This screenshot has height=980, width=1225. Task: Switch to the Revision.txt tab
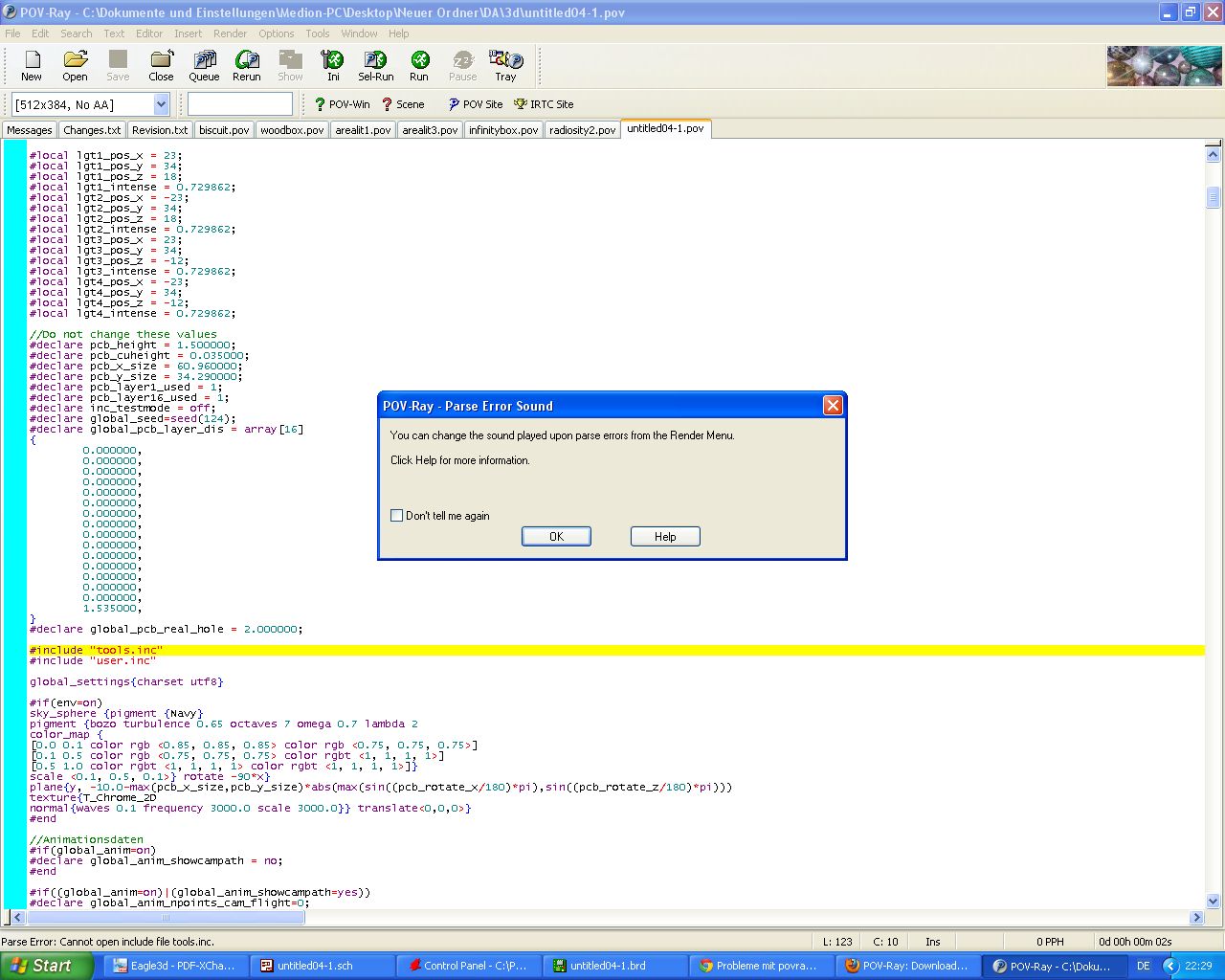click(160, 130)
